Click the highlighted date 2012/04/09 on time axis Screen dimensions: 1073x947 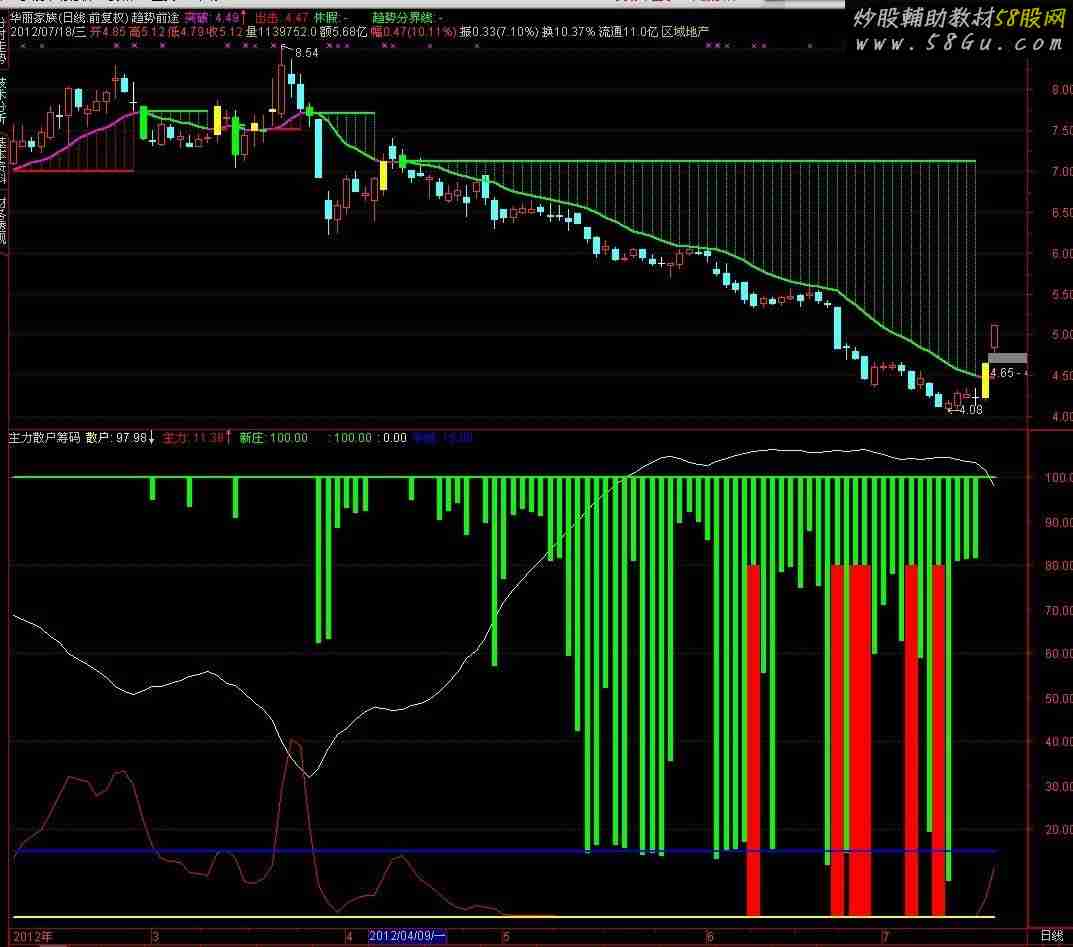click(407, 936)
